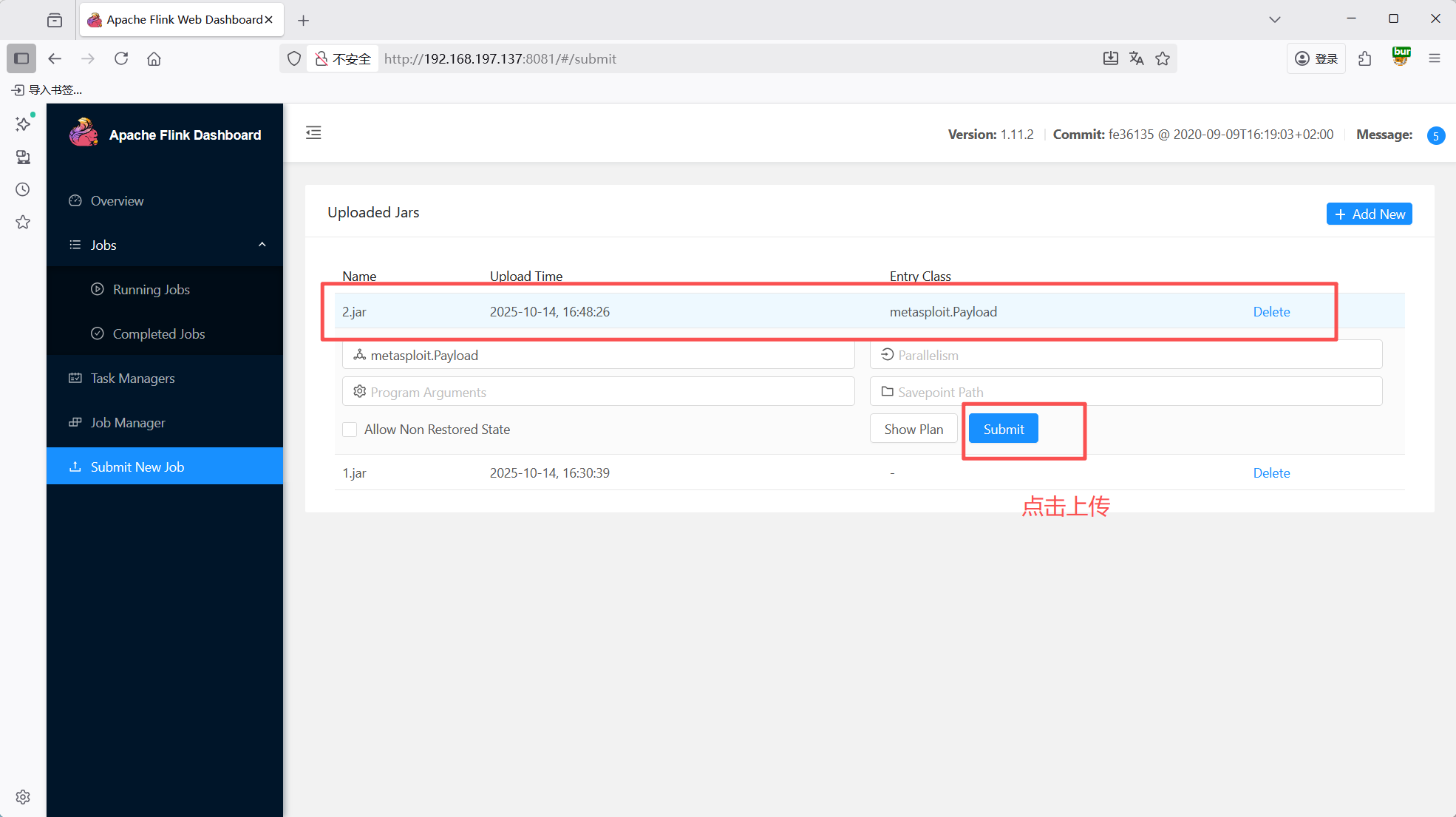Click the Burp extension icon
Viewport: 1456px width, 817px height.
pyautogui.click(x=1401, y=57)
